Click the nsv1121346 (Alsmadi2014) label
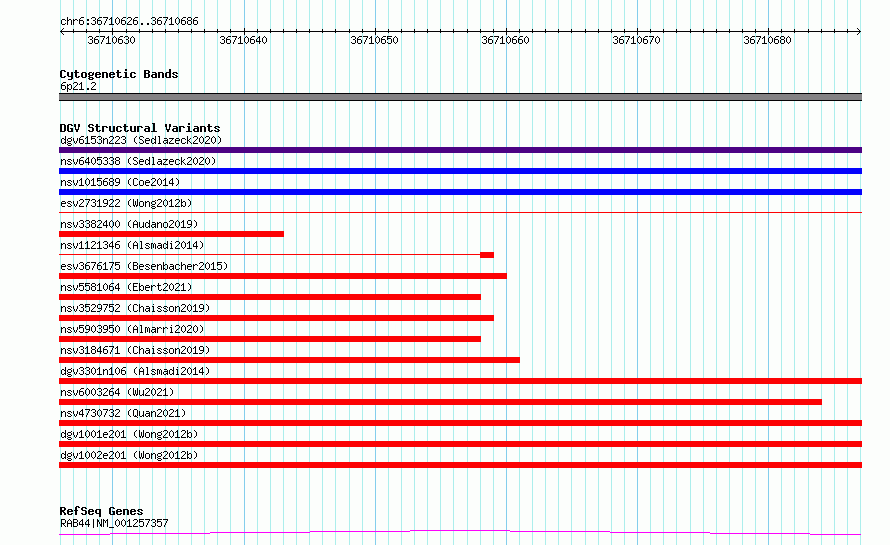 click(x=132, y=245)
